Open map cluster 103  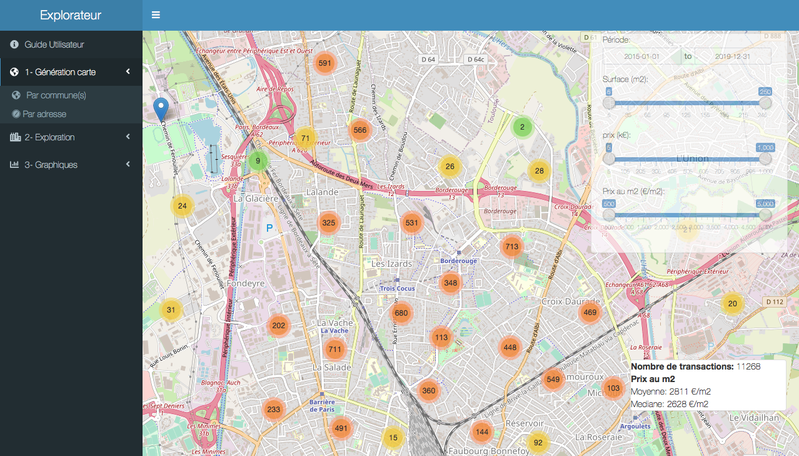(x=613, y=388)
